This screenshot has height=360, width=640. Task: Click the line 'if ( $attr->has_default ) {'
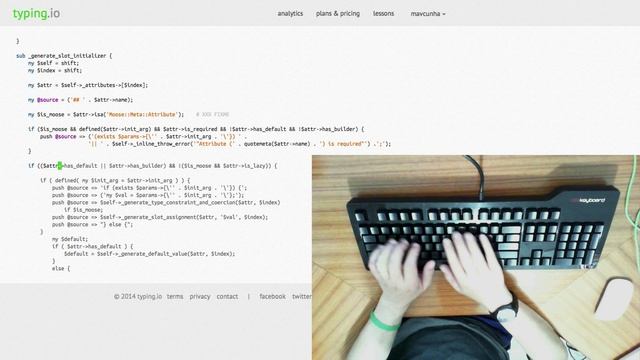[x=92, y=247]
